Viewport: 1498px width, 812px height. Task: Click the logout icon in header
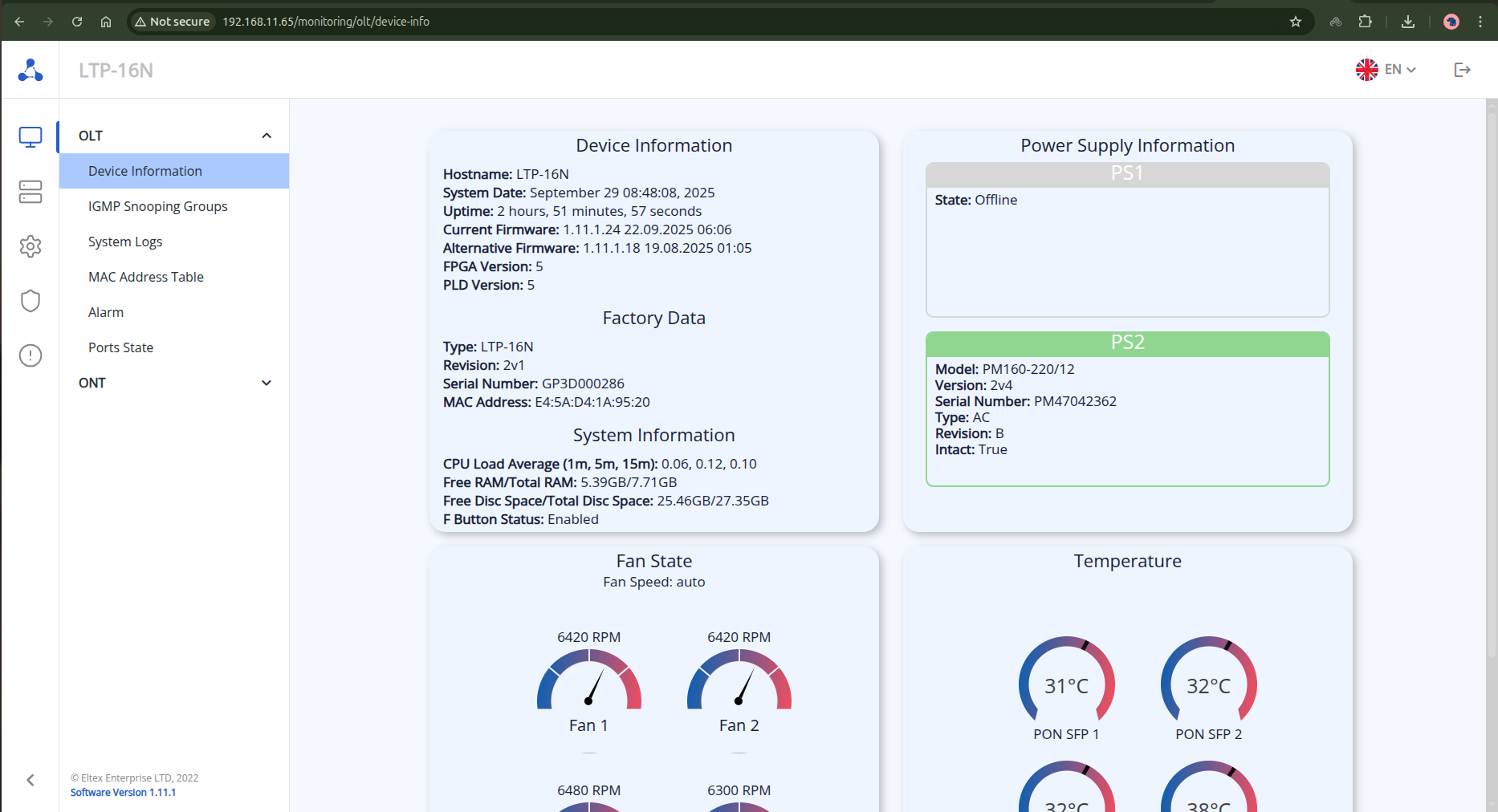[1462, 70]
